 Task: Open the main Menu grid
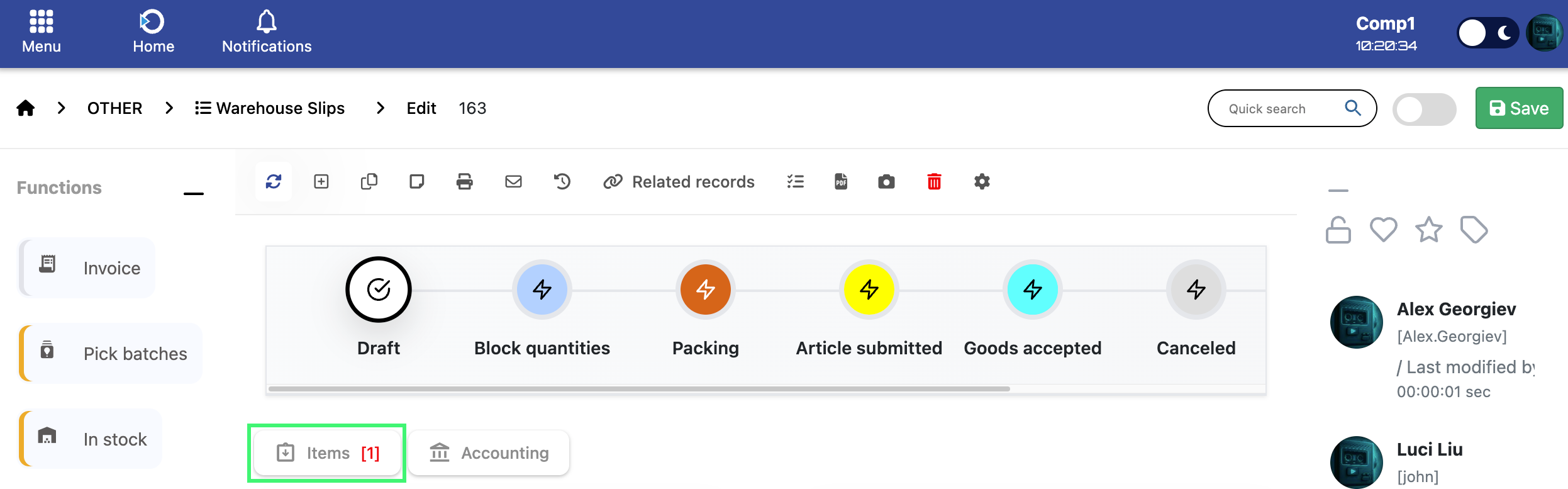(x=42, y=31)
